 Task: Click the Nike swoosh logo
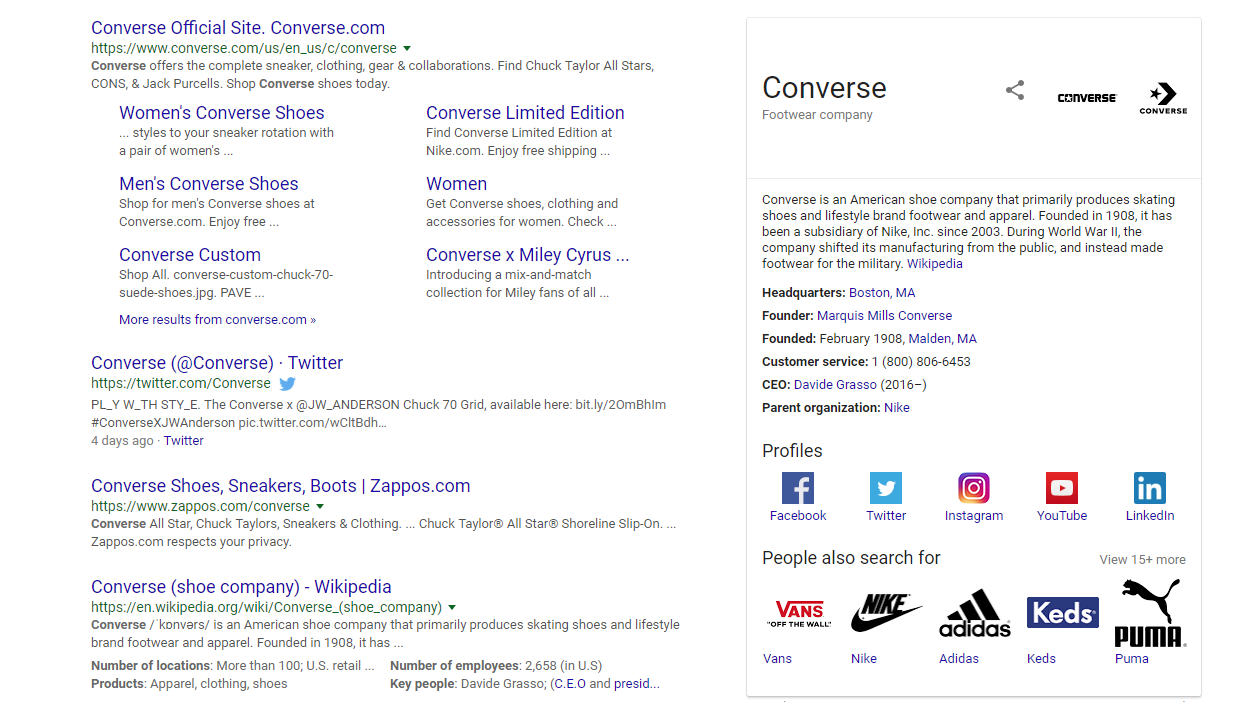(887, 613)
